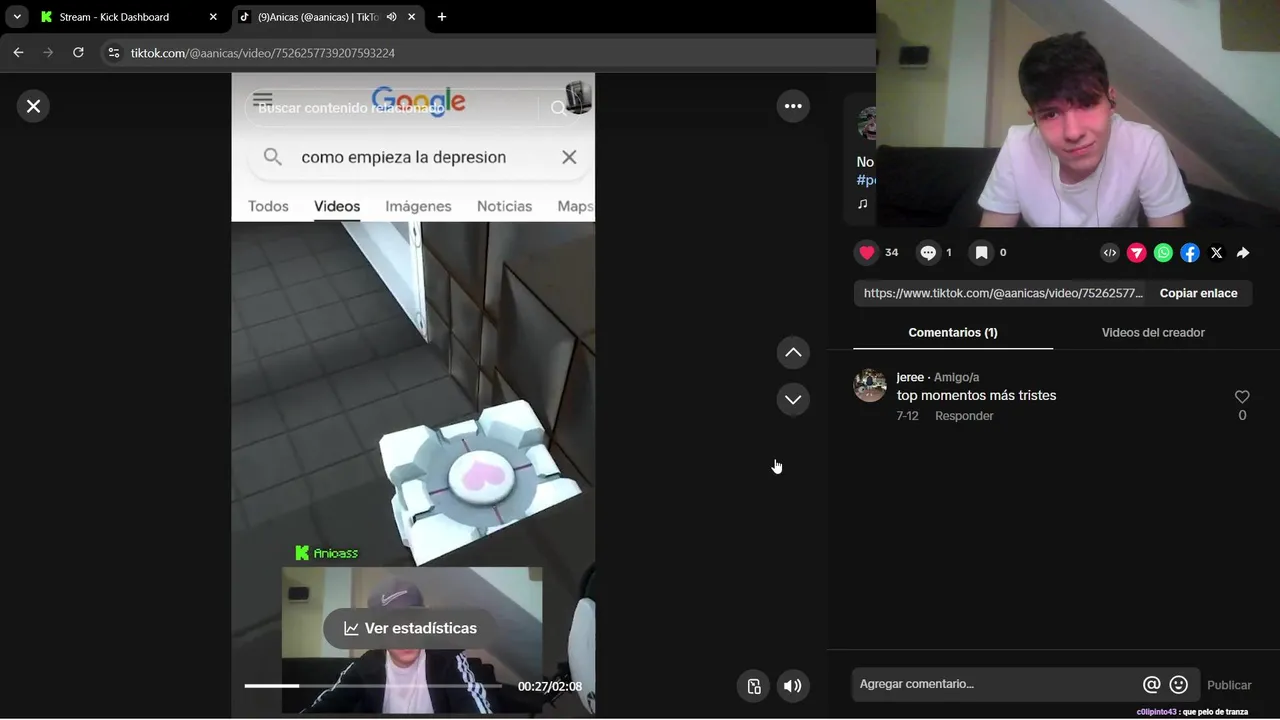Viewport: 1280px width, 720px height.
Task: Close the Stream - Kick Dashboard tab
Action: [213, 17]
